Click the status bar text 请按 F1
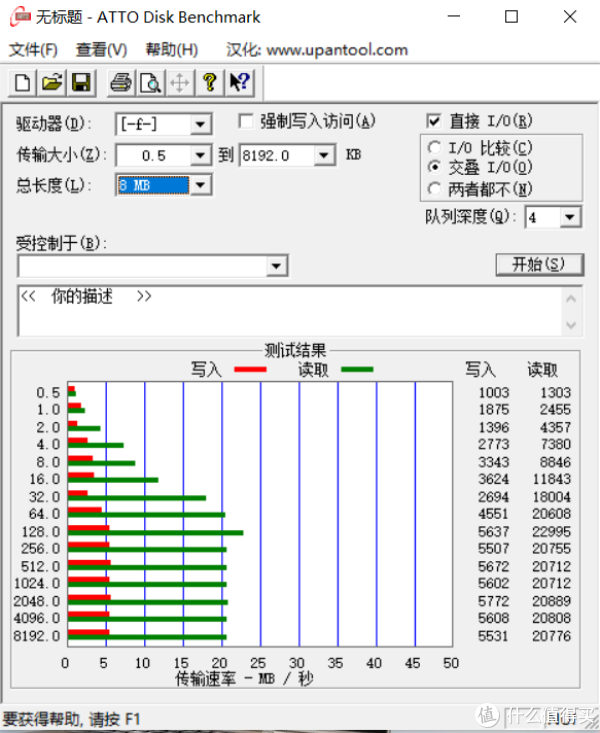Image resolution: width=600 pixels, height=733 pixels. tap(114, 719)
